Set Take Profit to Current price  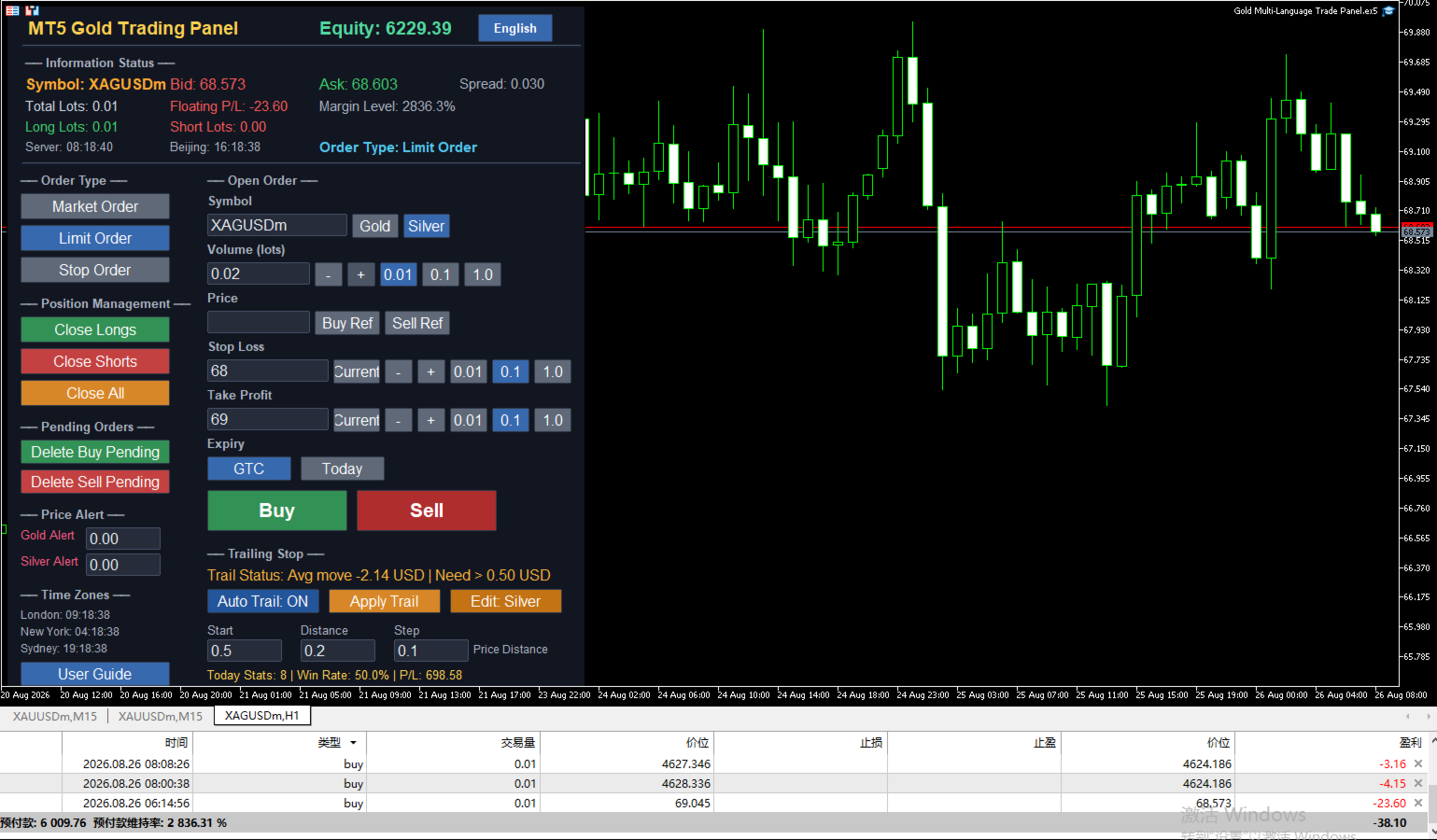(x=357, y=420)
